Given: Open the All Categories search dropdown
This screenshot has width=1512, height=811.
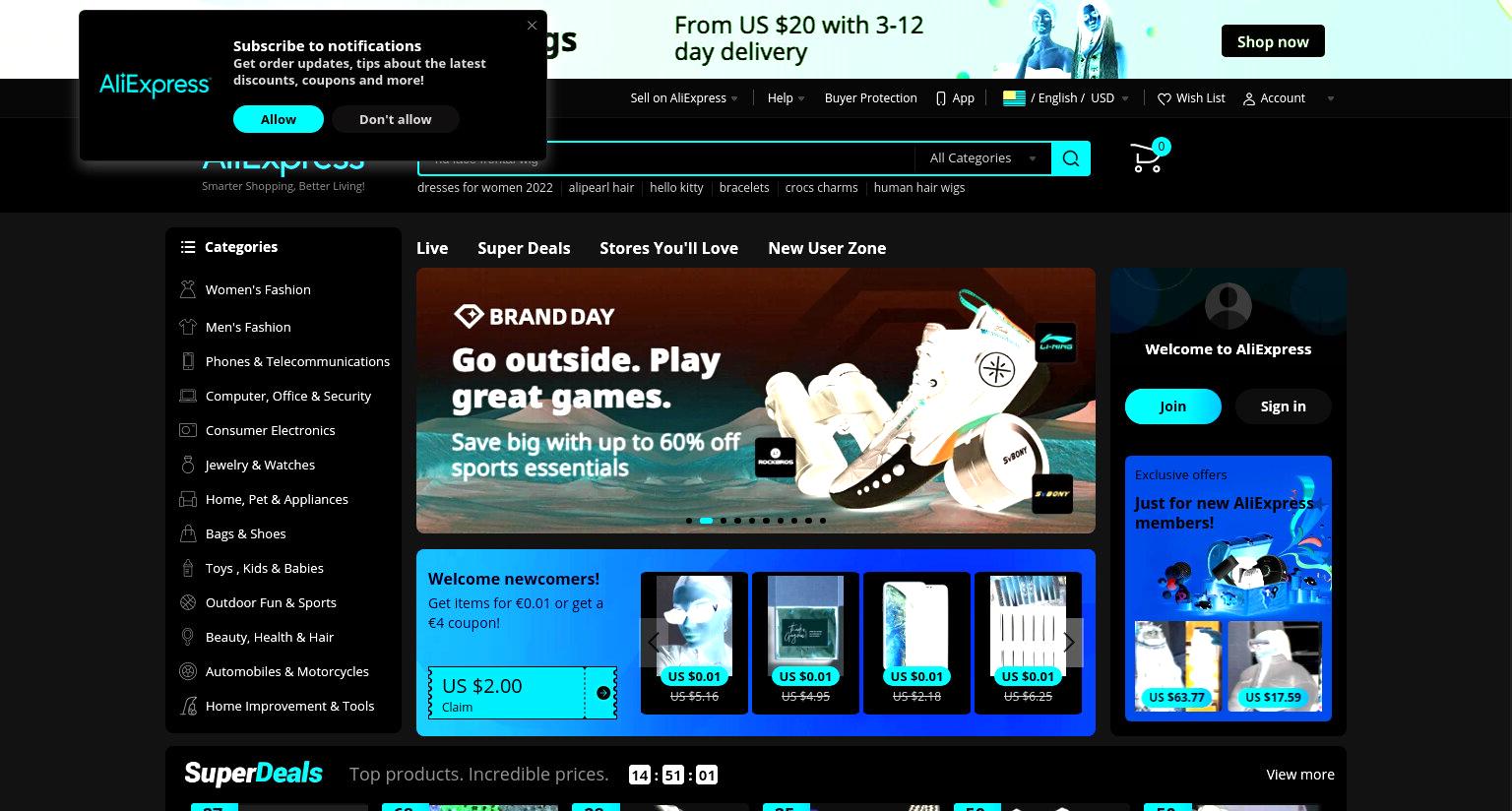Looking at the screenshot, I should [982, 158].
